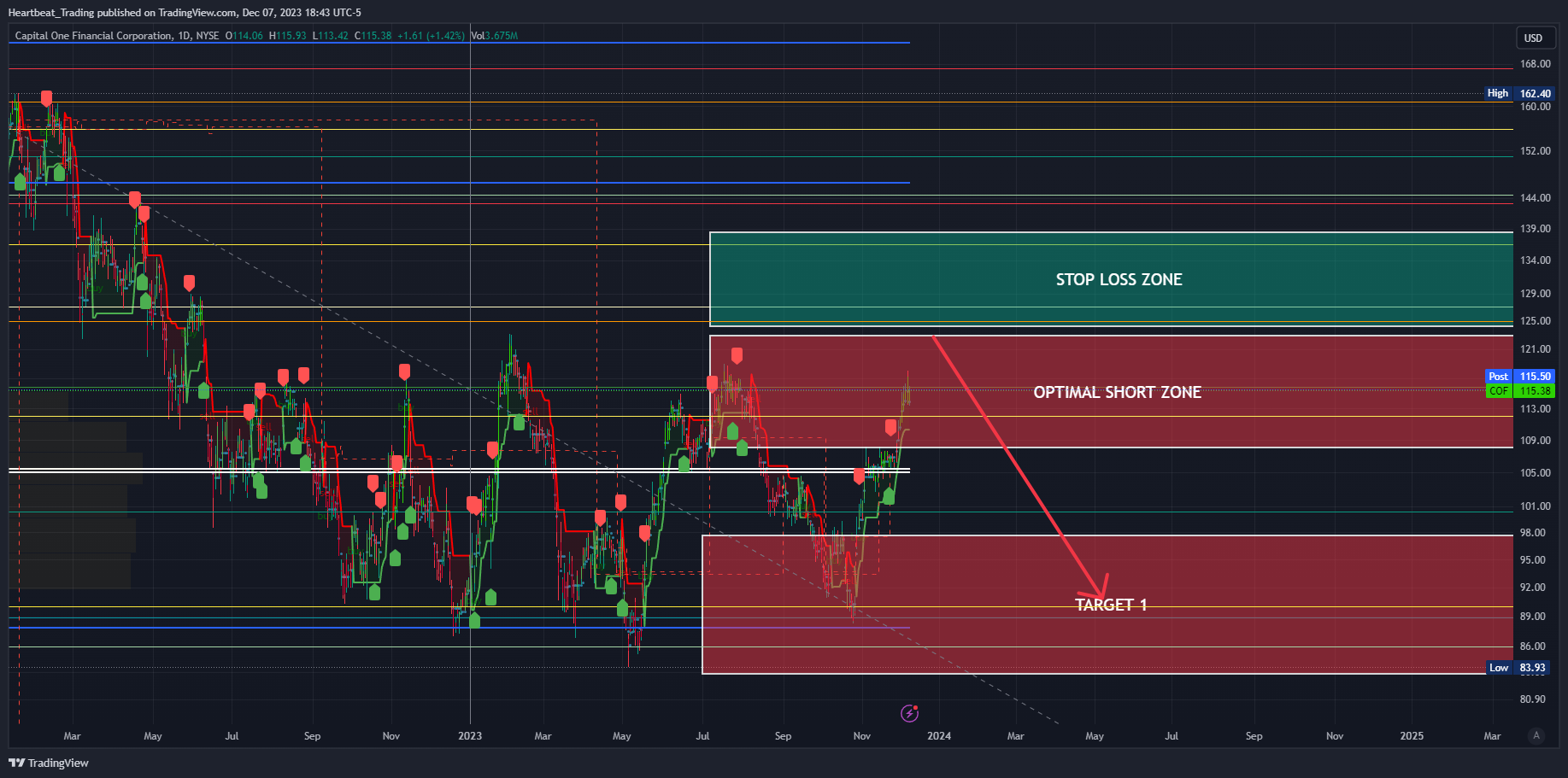Screen dimensions: 1568x778
Task: Click the 125.00 price axis label
Action: tap(1535, 321)
